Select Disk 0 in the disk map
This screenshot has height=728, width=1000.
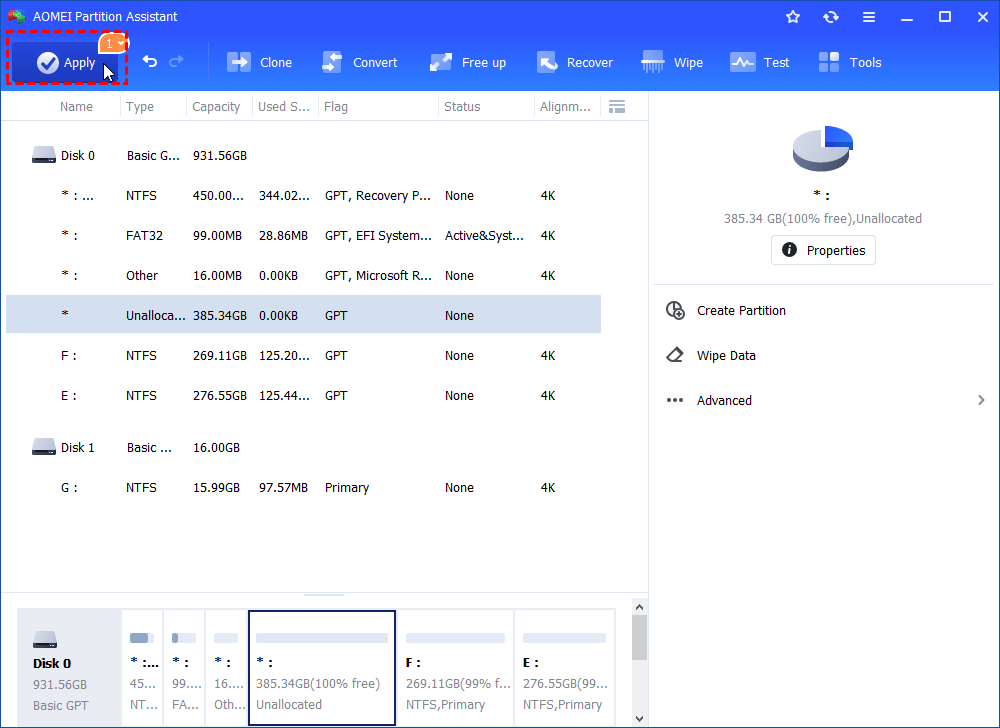pyautogui.click(x=69, y=668)
